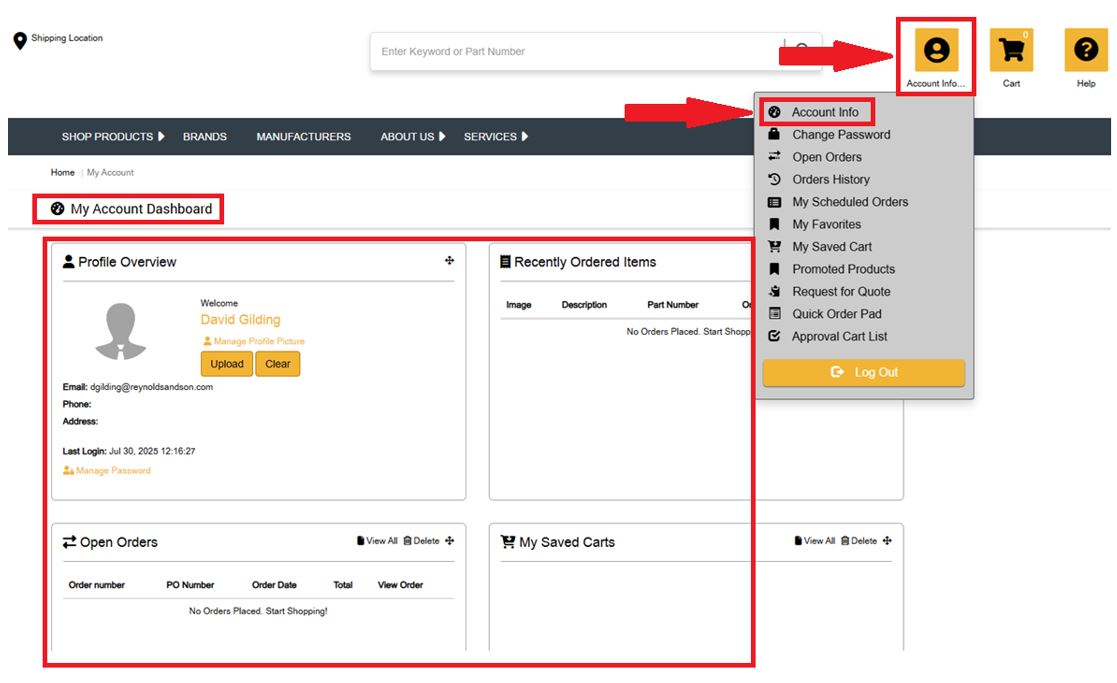Screen dimensions: 1117x683
Task: Click the move icon on Profile Overview
Action: point(449,261)
